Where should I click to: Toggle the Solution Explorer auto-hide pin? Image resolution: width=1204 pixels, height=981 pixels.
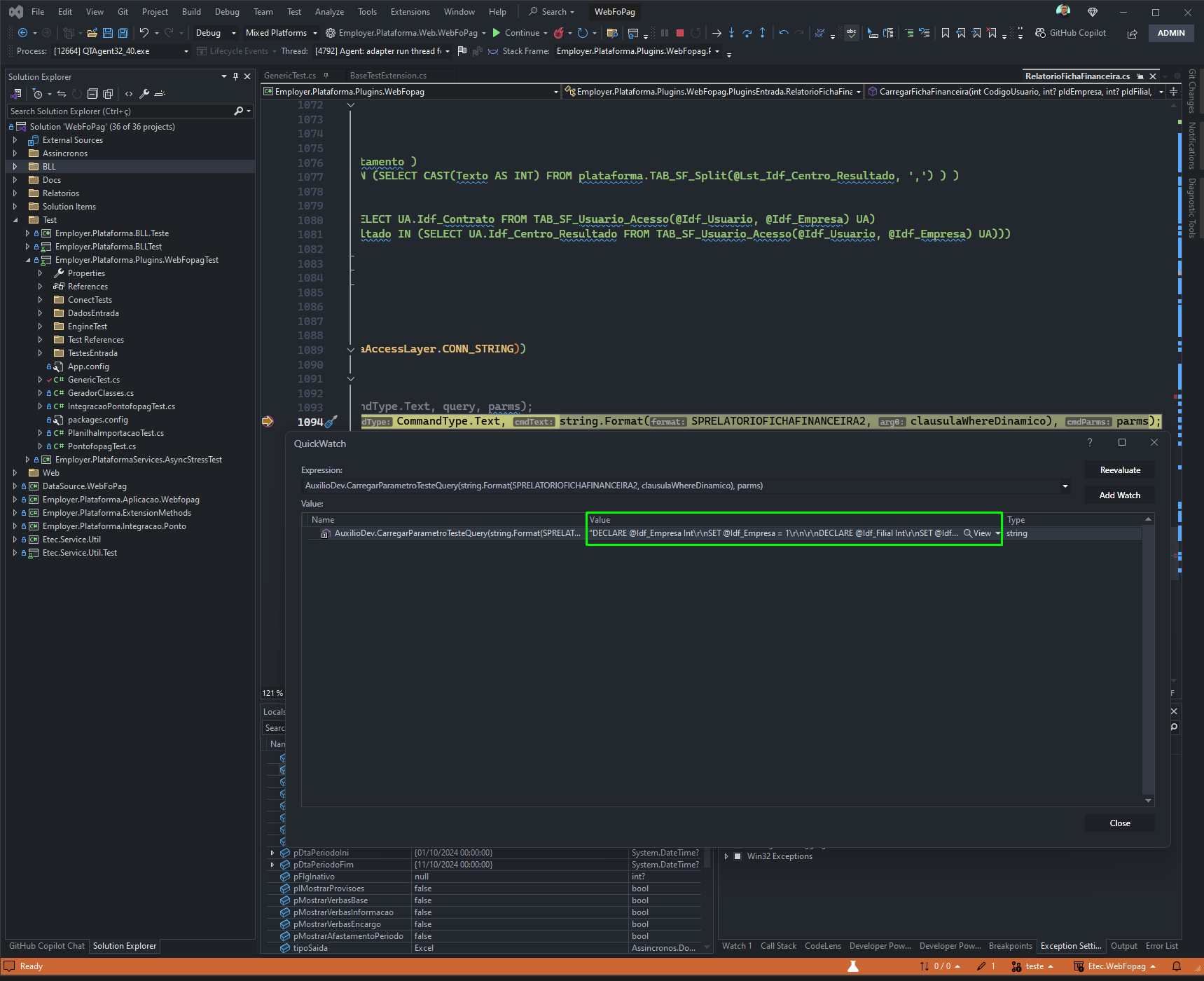(235, 76)
